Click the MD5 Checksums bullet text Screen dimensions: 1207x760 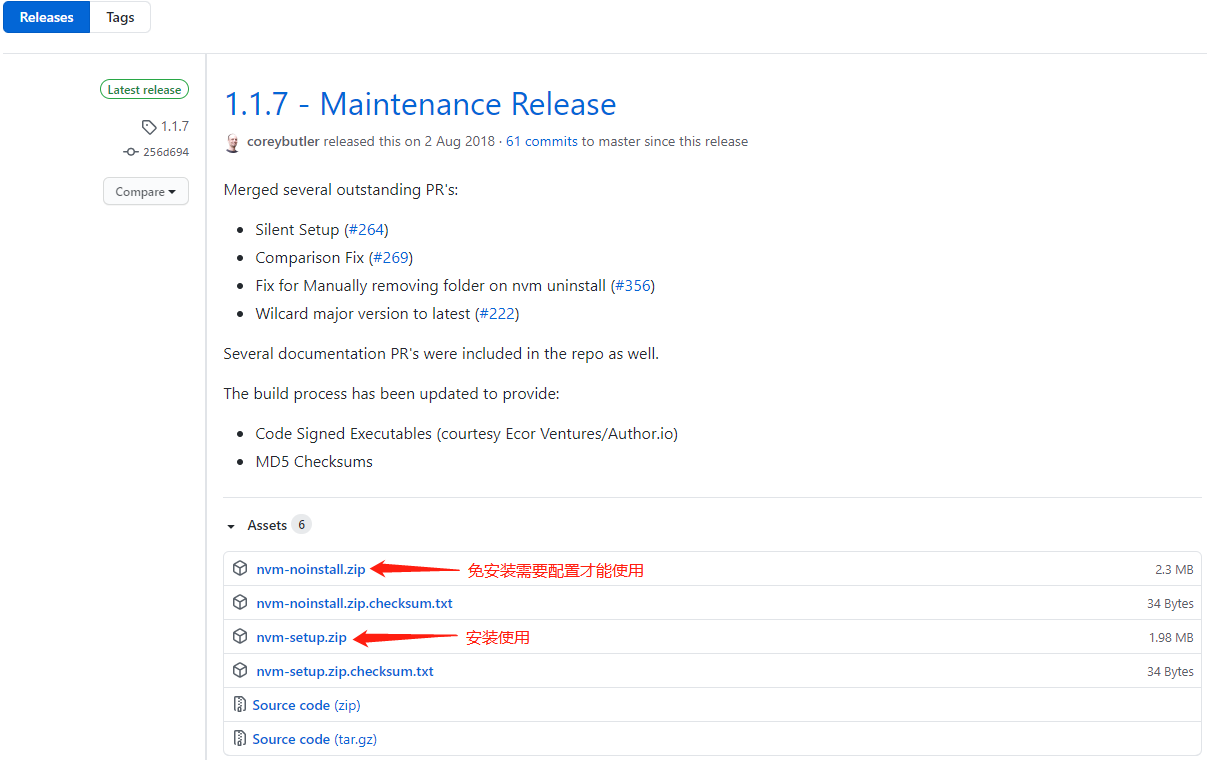pos(314,462)
